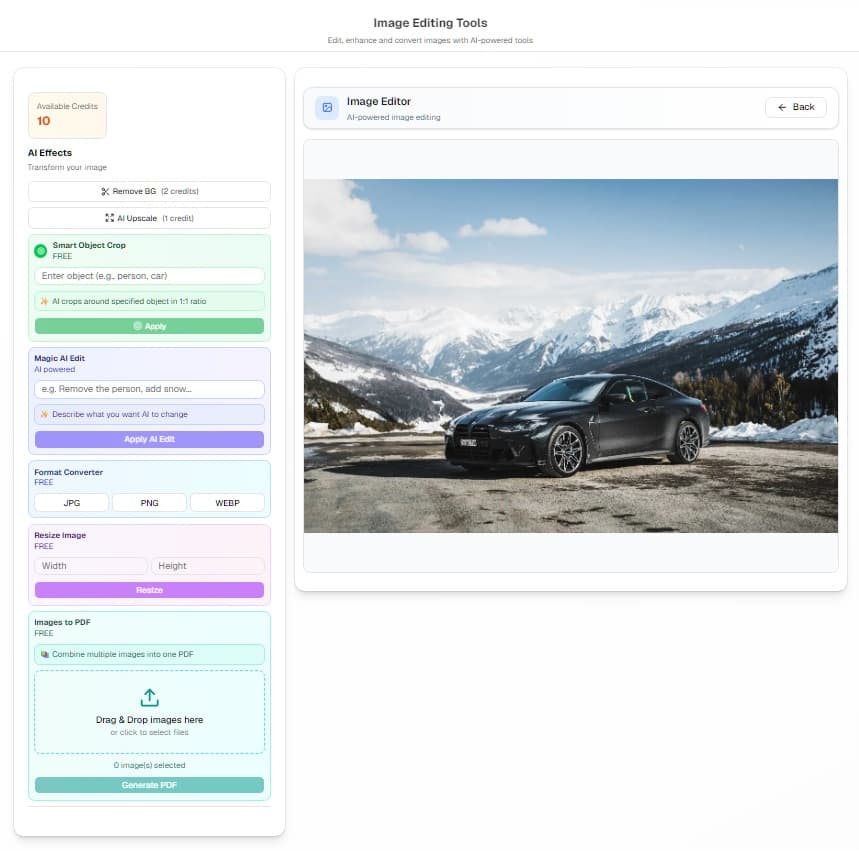Click the Available Credits card
Viewport: 859px width, 853px height.
pyautogui.click(x=67, y=115)
